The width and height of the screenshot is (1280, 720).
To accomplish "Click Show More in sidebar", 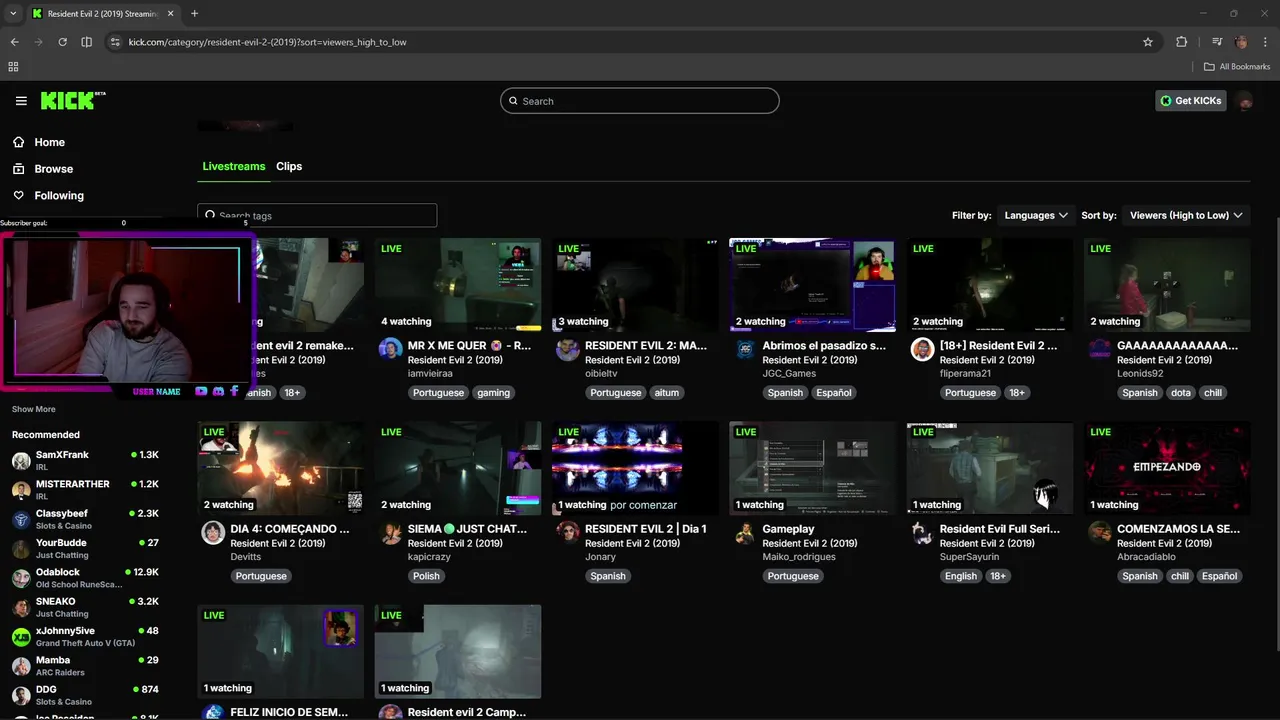I will (34, 409).
